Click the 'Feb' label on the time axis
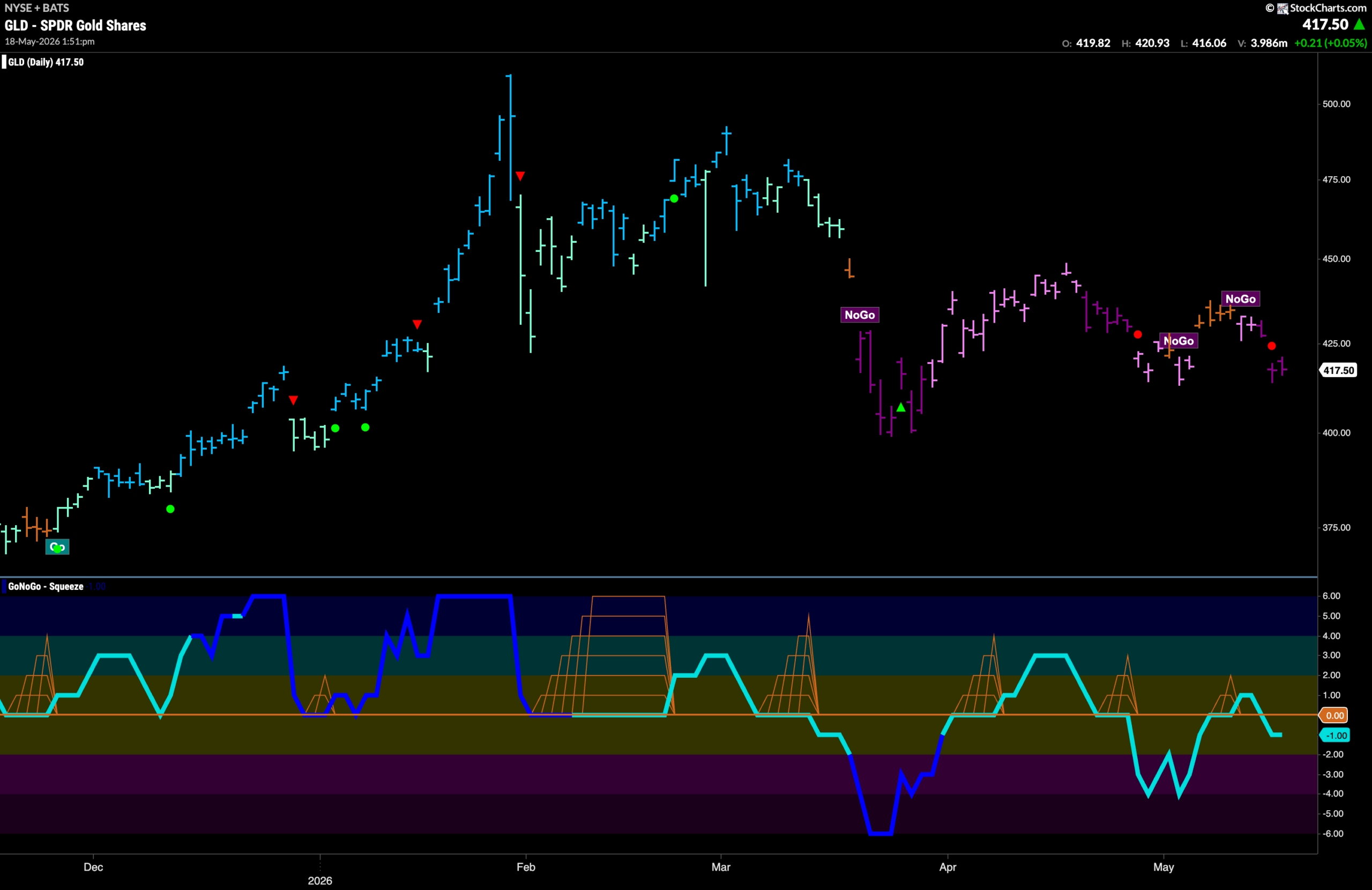 point(526,867)
